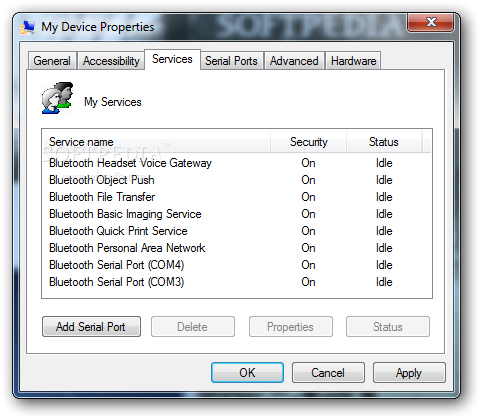This screenshot has height=419, width=481.
Task: Choose Bluetooth Basic Imaging Service entry
Action: pyautogui.click(x=236, y=214)
